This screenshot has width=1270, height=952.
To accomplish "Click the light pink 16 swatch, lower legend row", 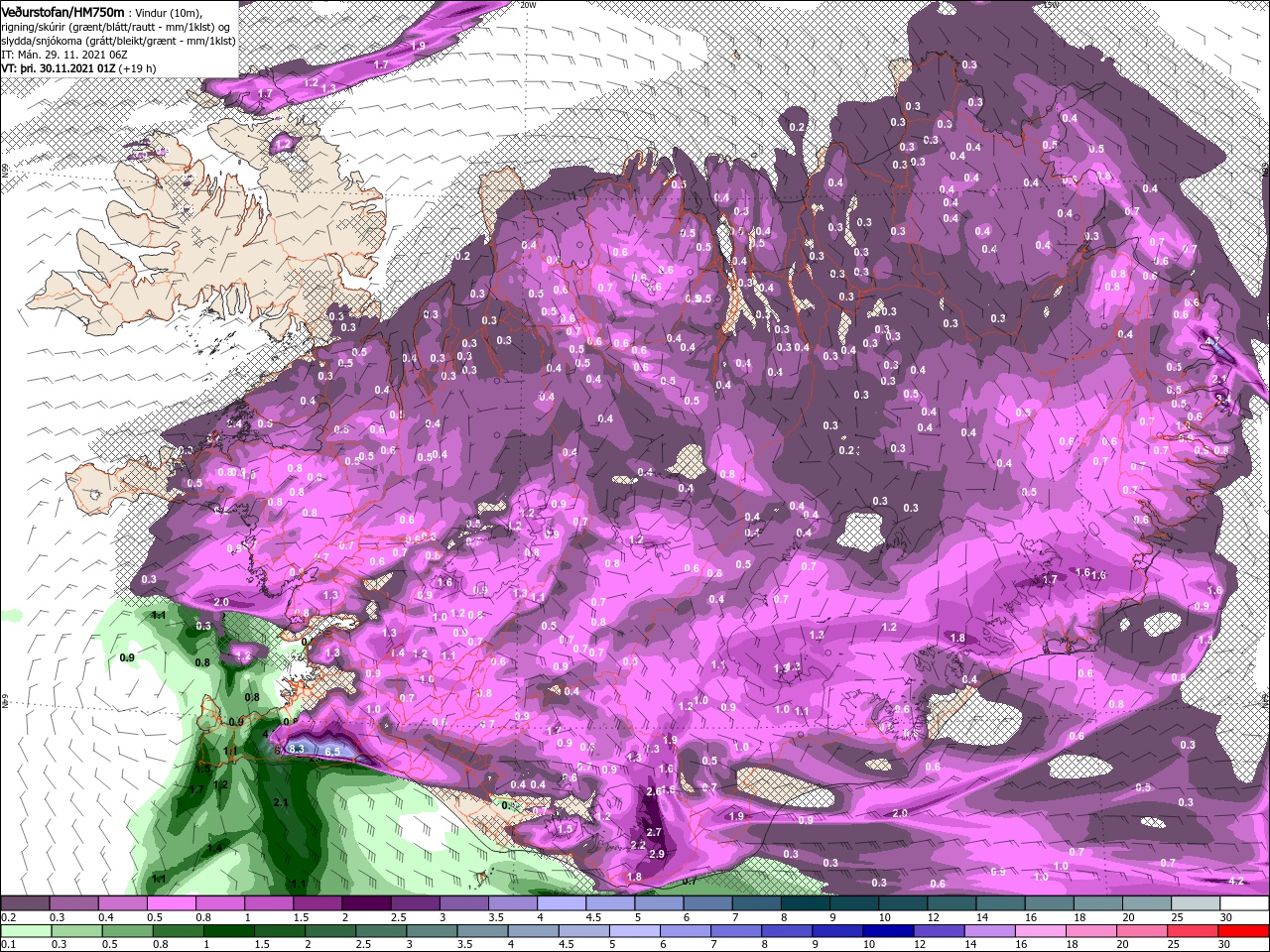I will pyautogui.click(x=1042, y=931).
